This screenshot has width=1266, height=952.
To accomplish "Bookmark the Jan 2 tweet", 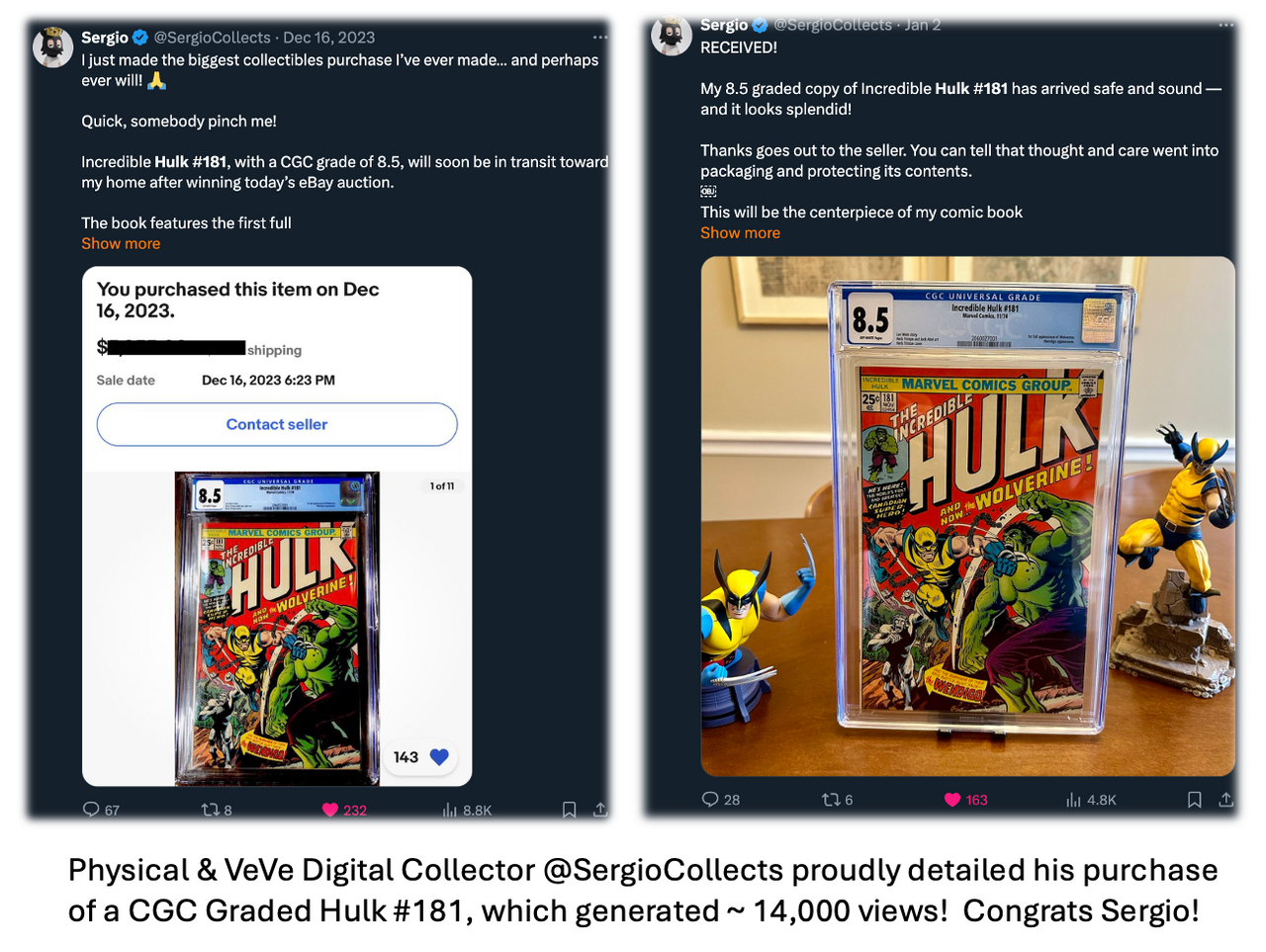I will (x=1194, y=799).
